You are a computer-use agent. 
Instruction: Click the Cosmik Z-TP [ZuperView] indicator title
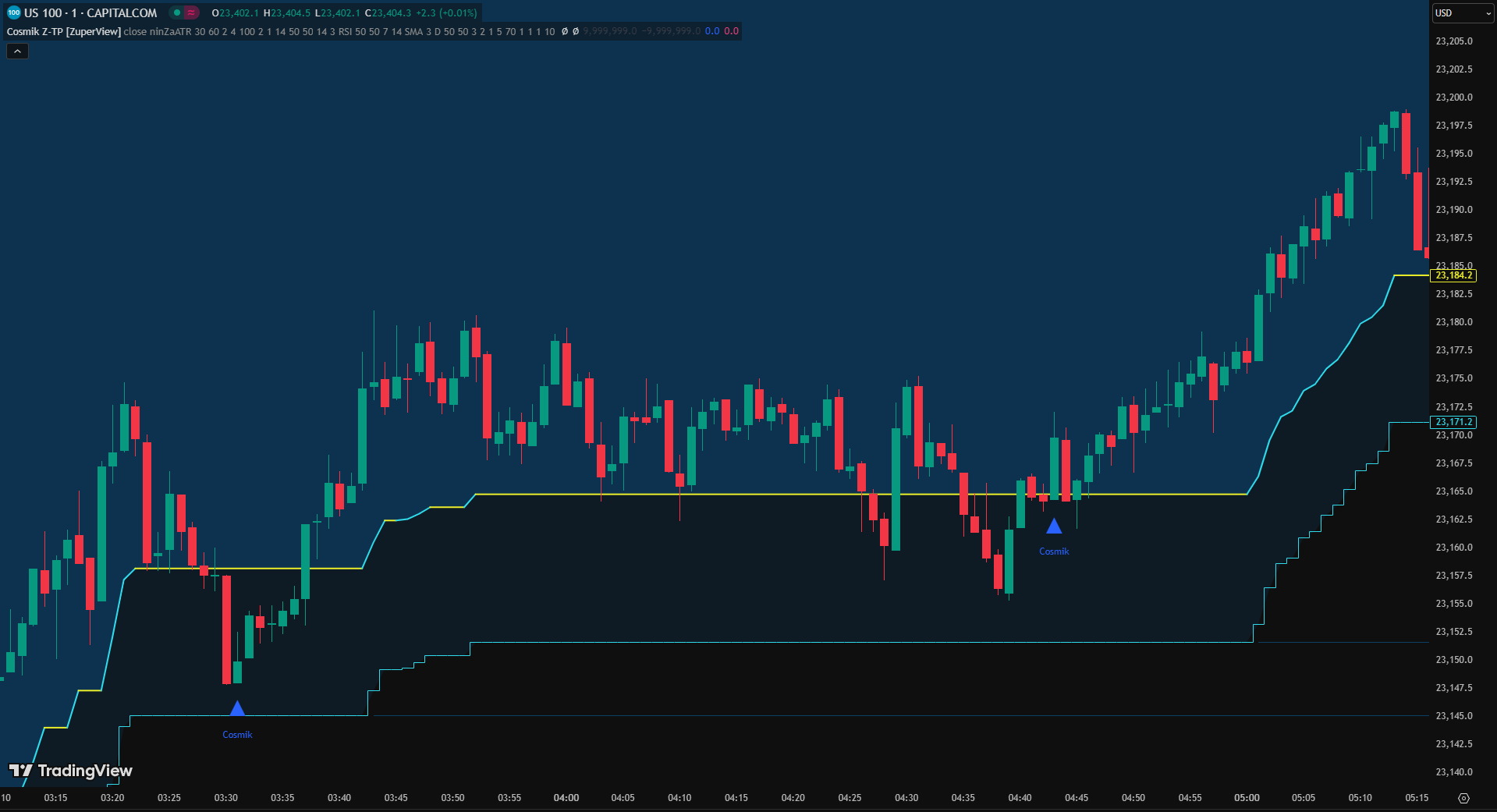63,32
